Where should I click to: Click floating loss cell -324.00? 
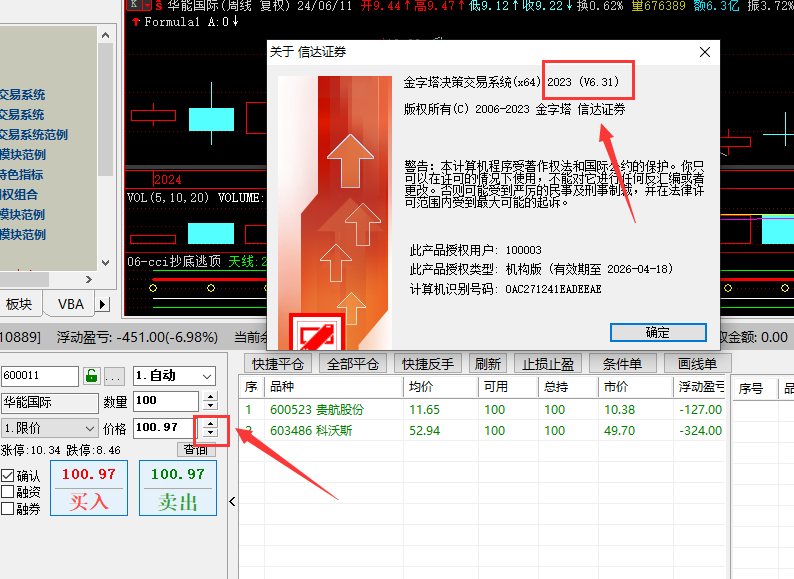[x=700, y=431]
